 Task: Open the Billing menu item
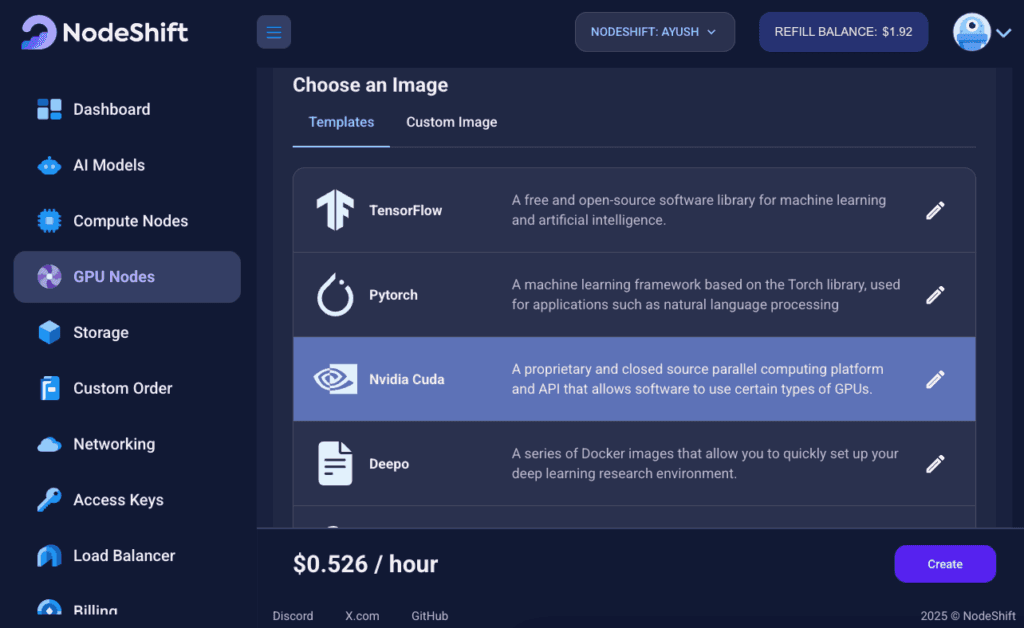click(x=95, y=610)
